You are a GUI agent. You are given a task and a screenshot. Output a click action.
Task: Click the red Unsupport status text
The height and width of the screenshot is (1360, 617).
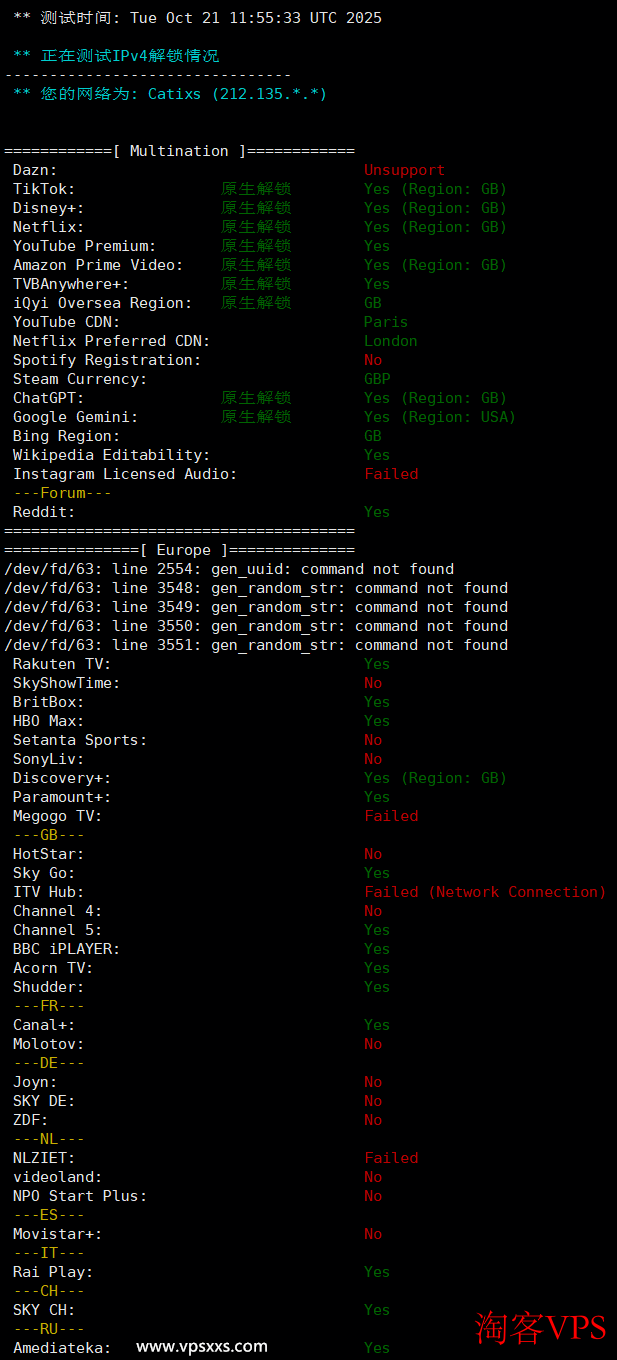(404, 170)
